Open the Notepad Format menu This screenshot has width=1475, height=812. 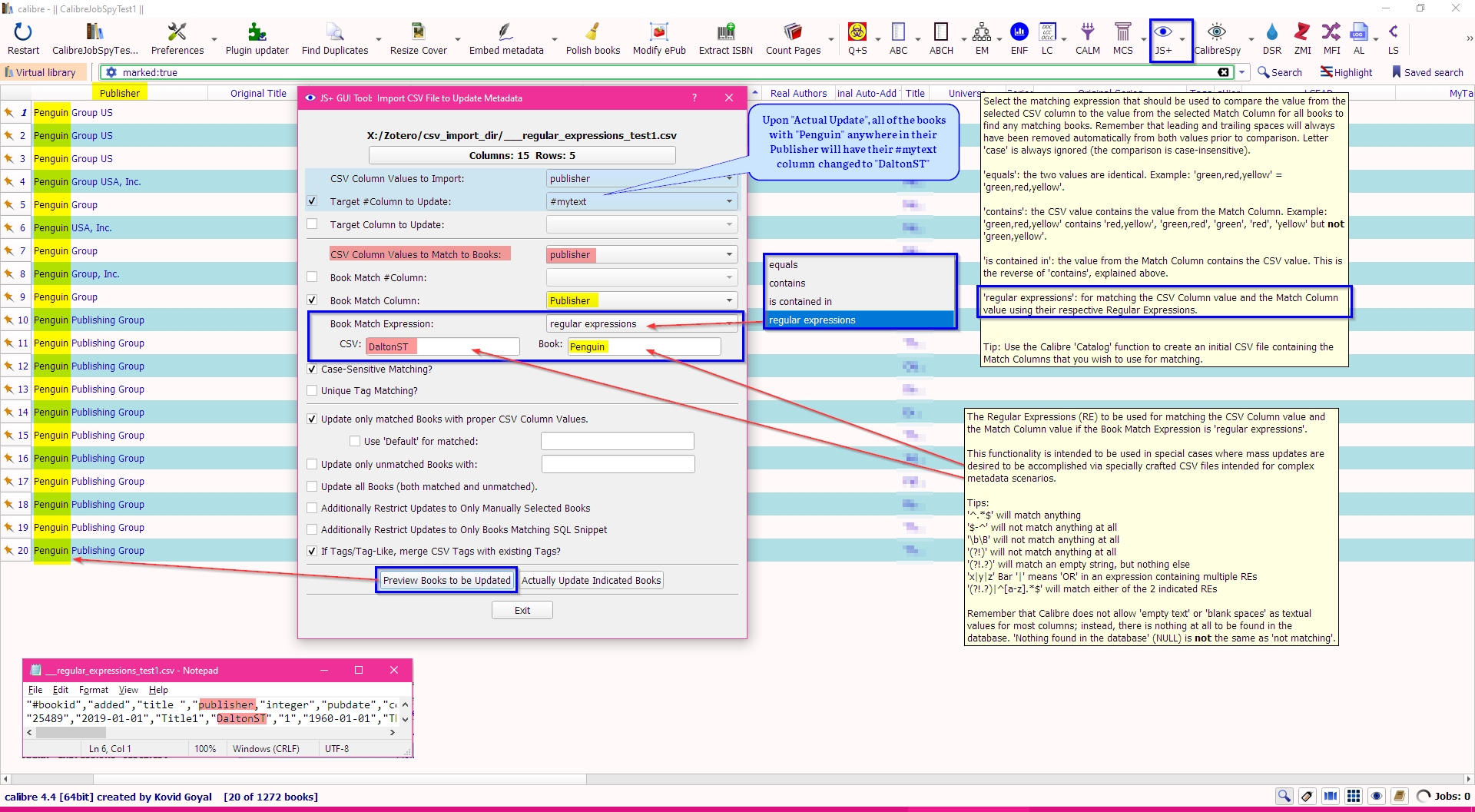pos(94,690)
